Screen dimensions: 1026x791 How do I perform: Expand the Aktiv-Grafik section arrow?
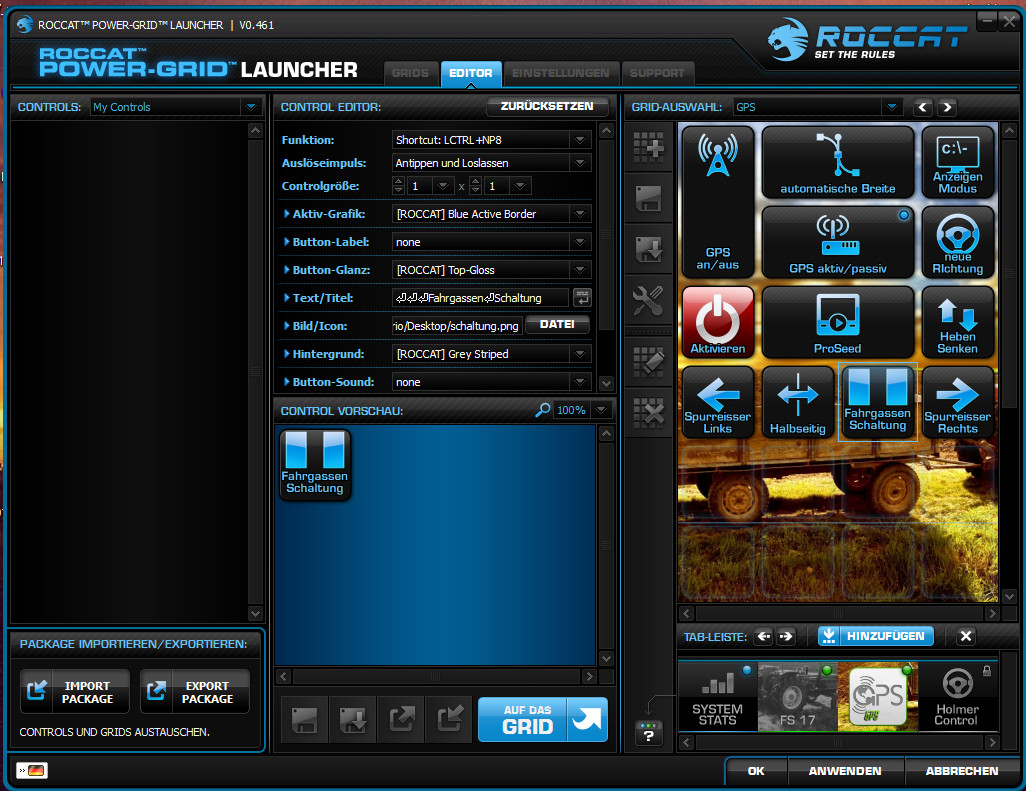287,214
